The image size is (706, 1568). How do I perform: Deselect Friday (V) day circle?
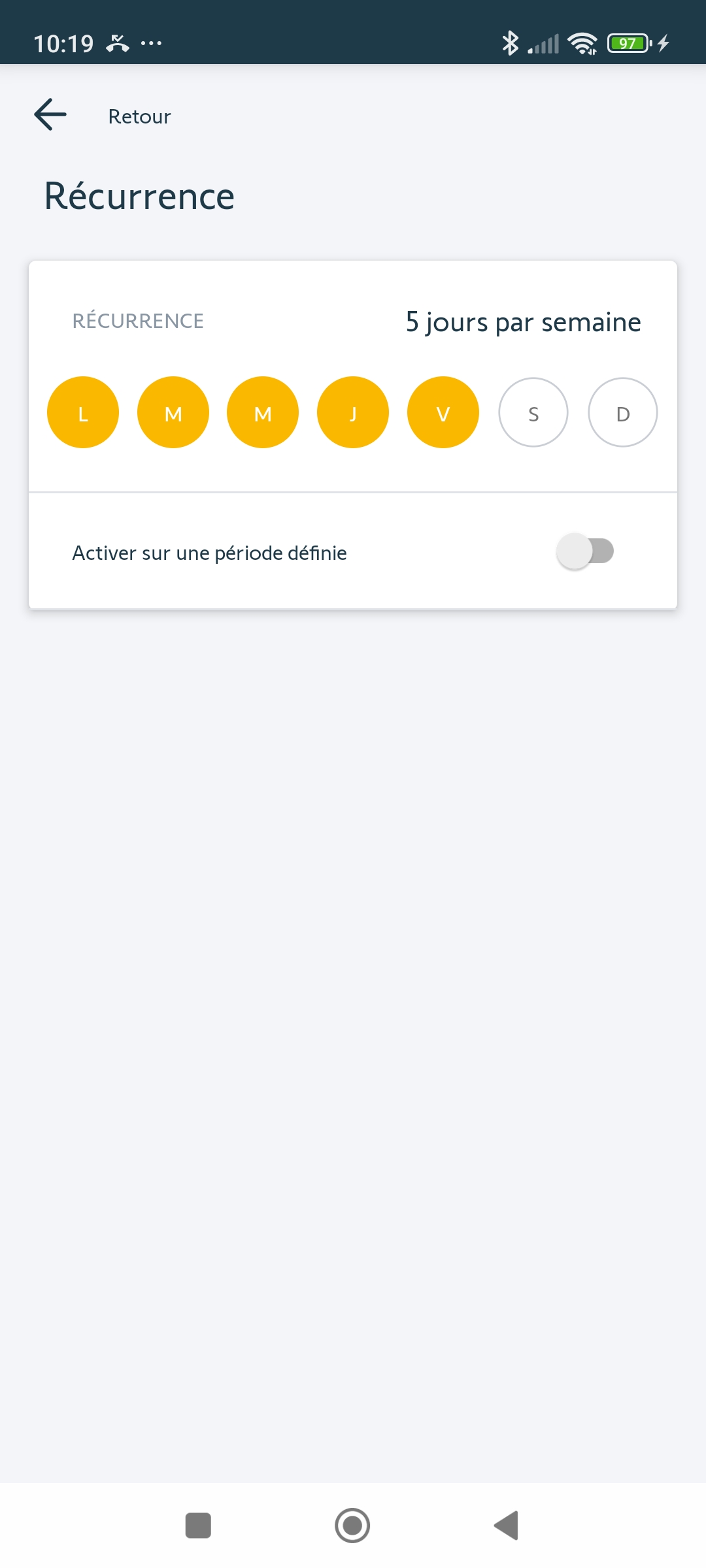[443, 413]
